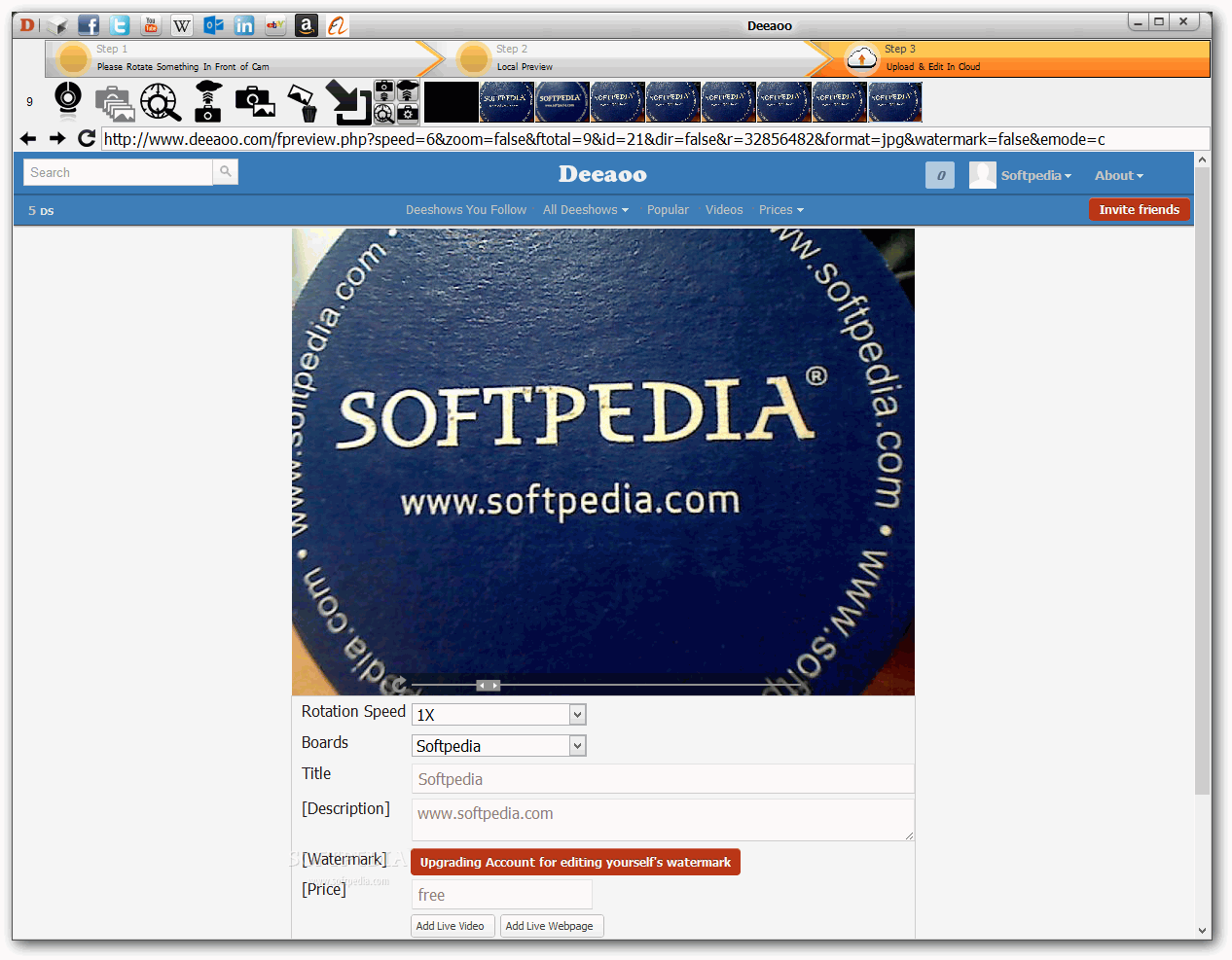Click the small camera upload icon
The image size is (1232, 960).
tap(384, 91)
